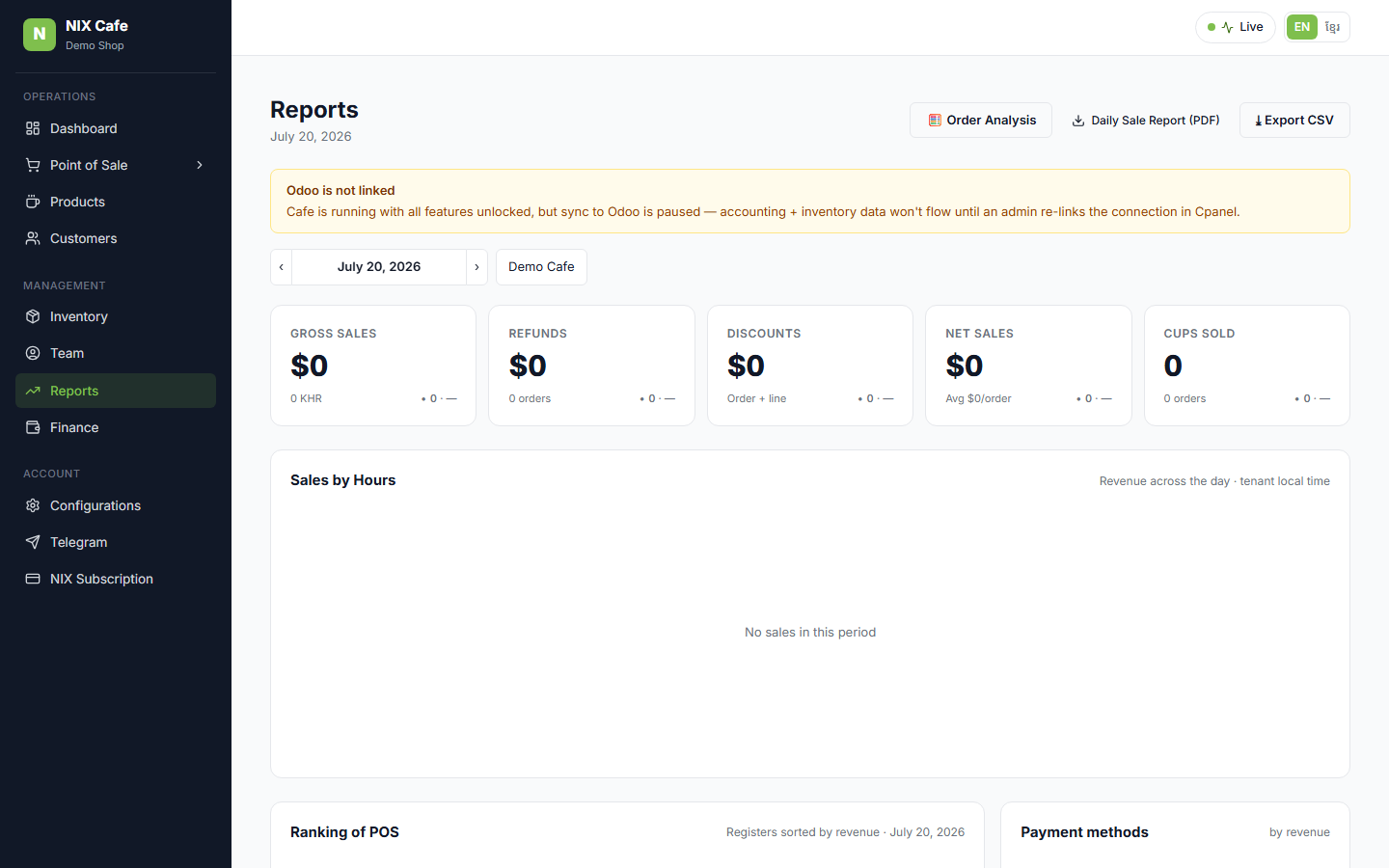This screenshot has width=1389, height=868.
Task: Open the Products menu item
Action: click(116, 202)
